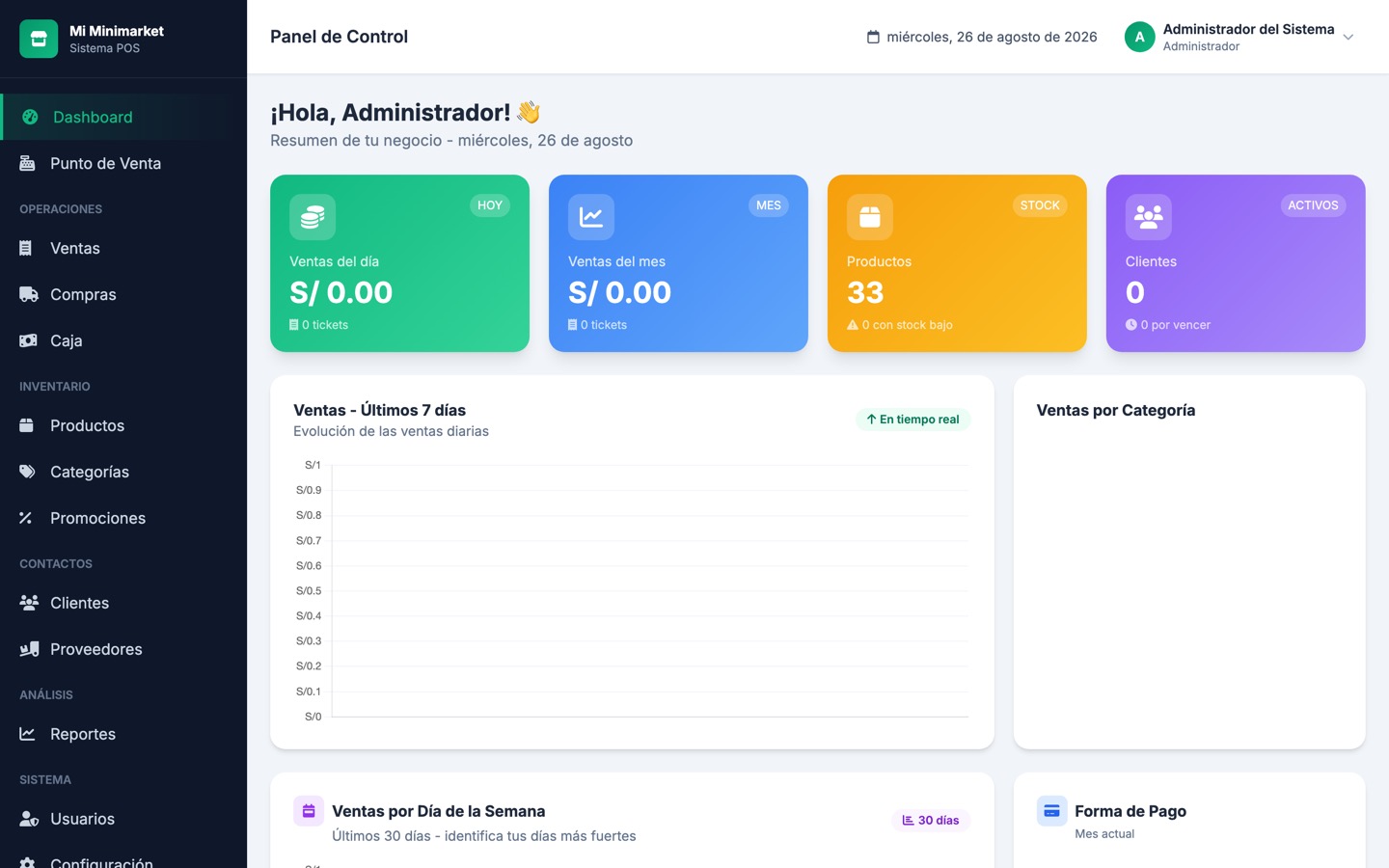This screenshot has width=1389, height=868.
Task: Click the waving hand emoji in greeting
Action: pyautogui.click(x=529, y=112)
